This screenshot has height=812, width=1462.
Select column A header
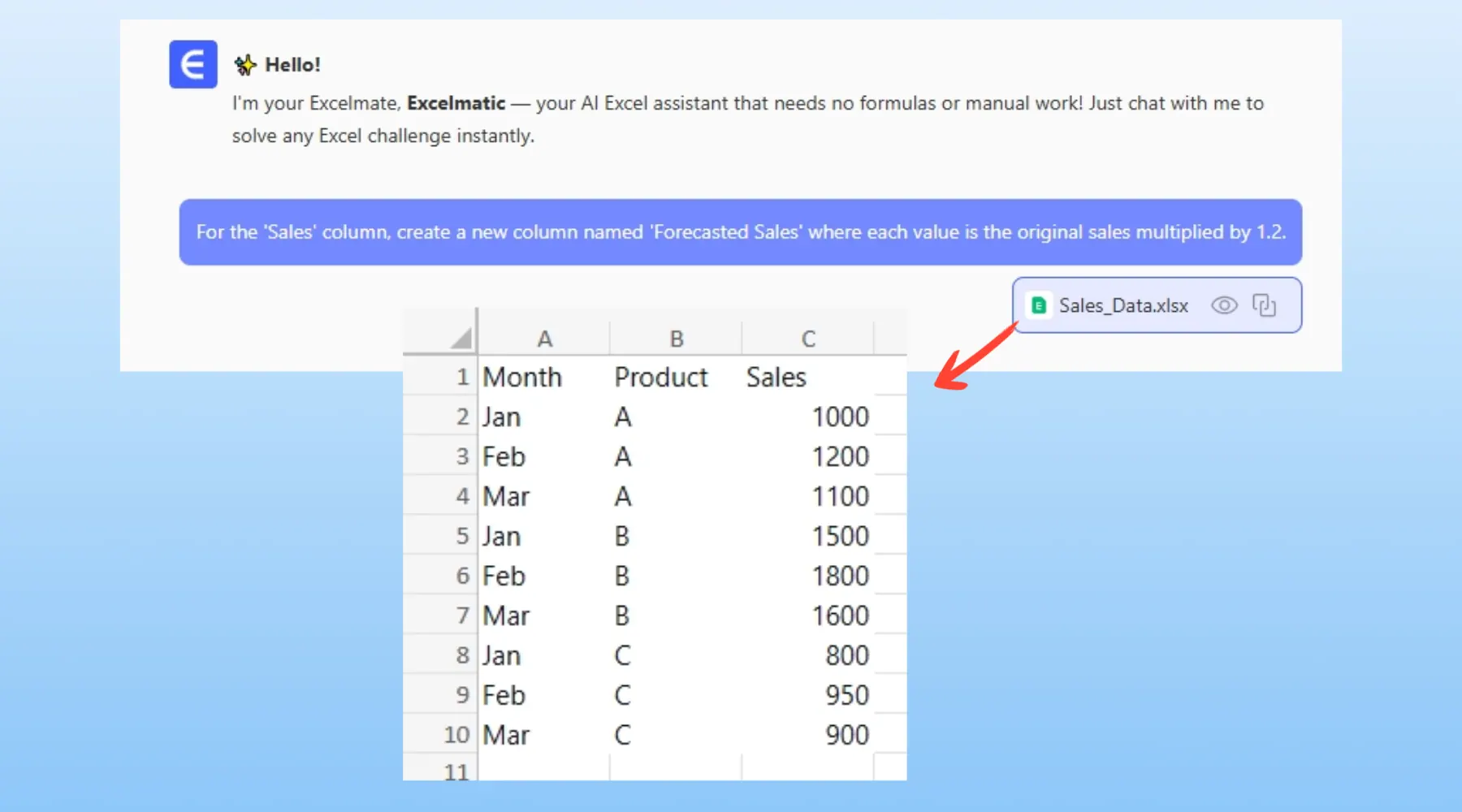544,339
